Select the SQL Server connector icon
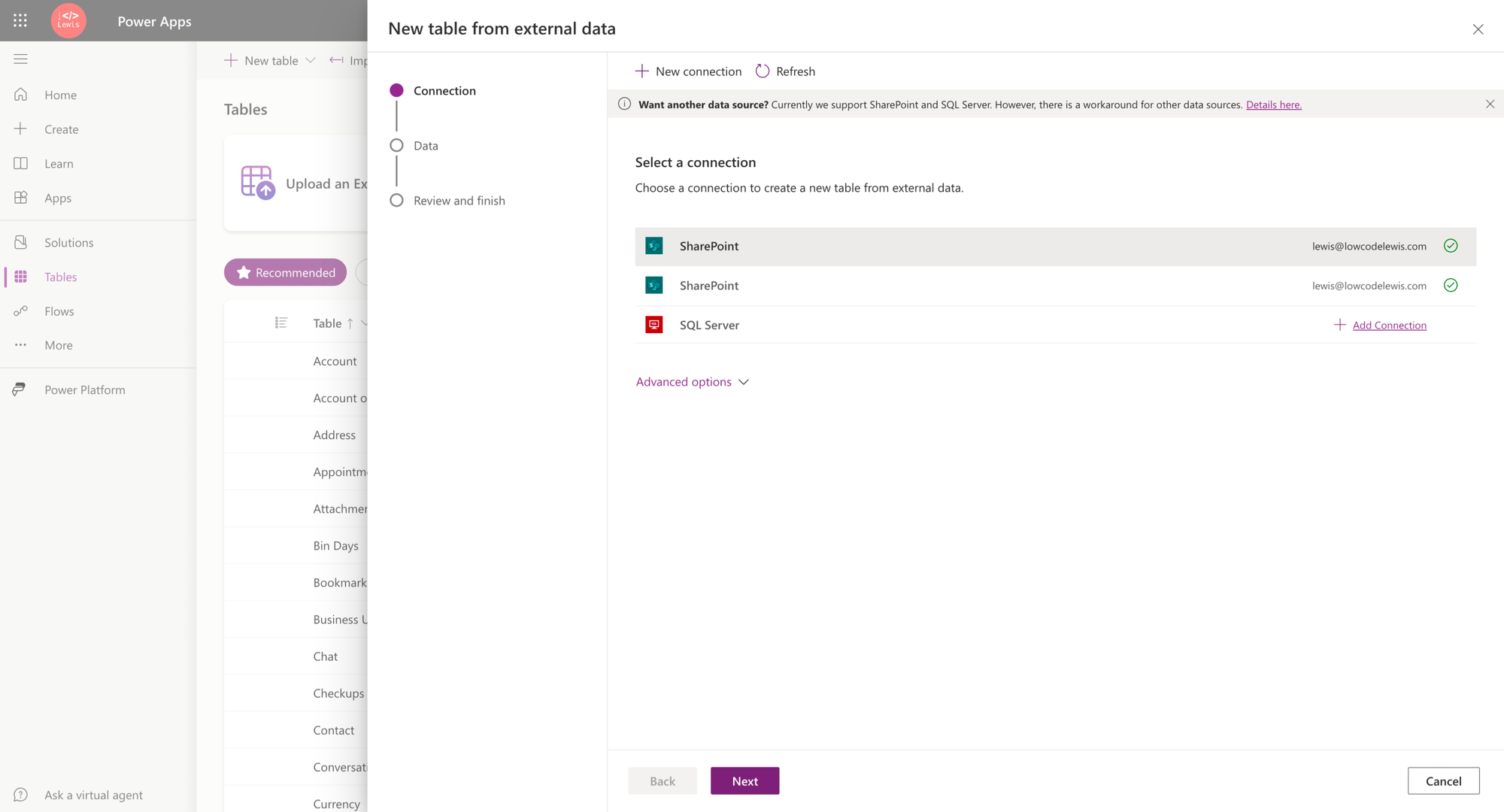 [x=653, y=325]
